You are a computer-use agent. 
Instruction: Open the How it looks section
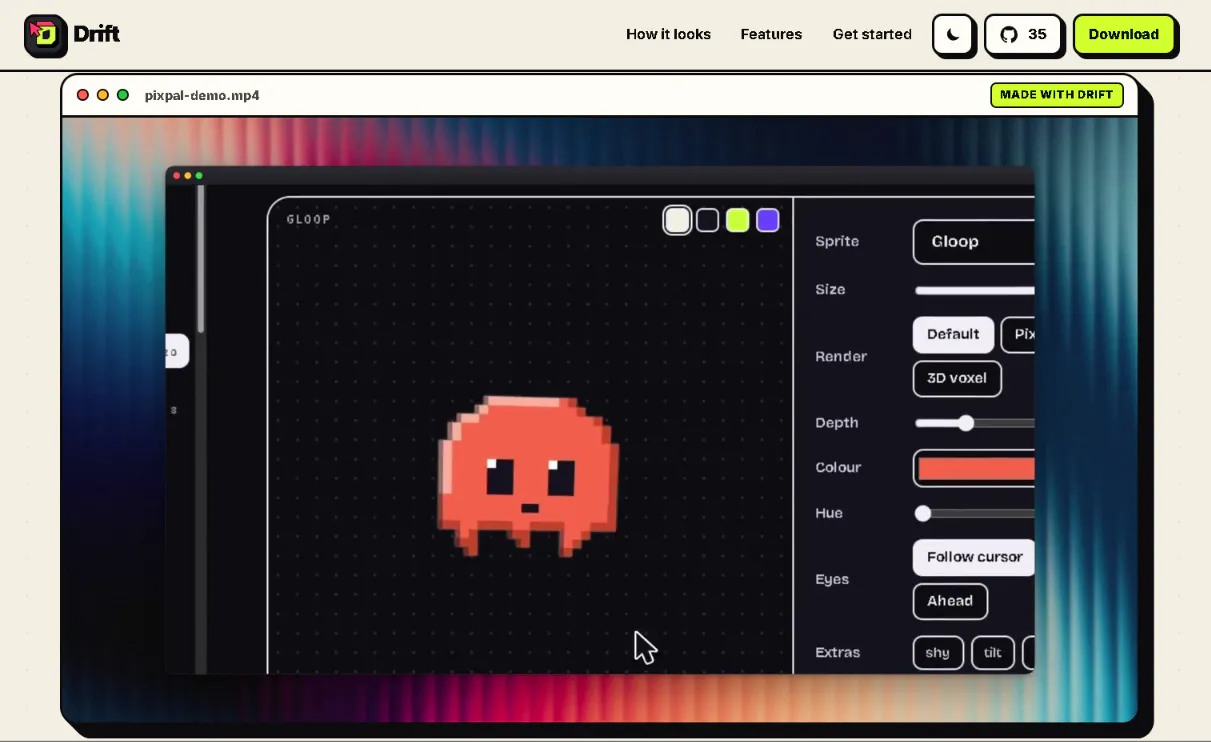668,34
